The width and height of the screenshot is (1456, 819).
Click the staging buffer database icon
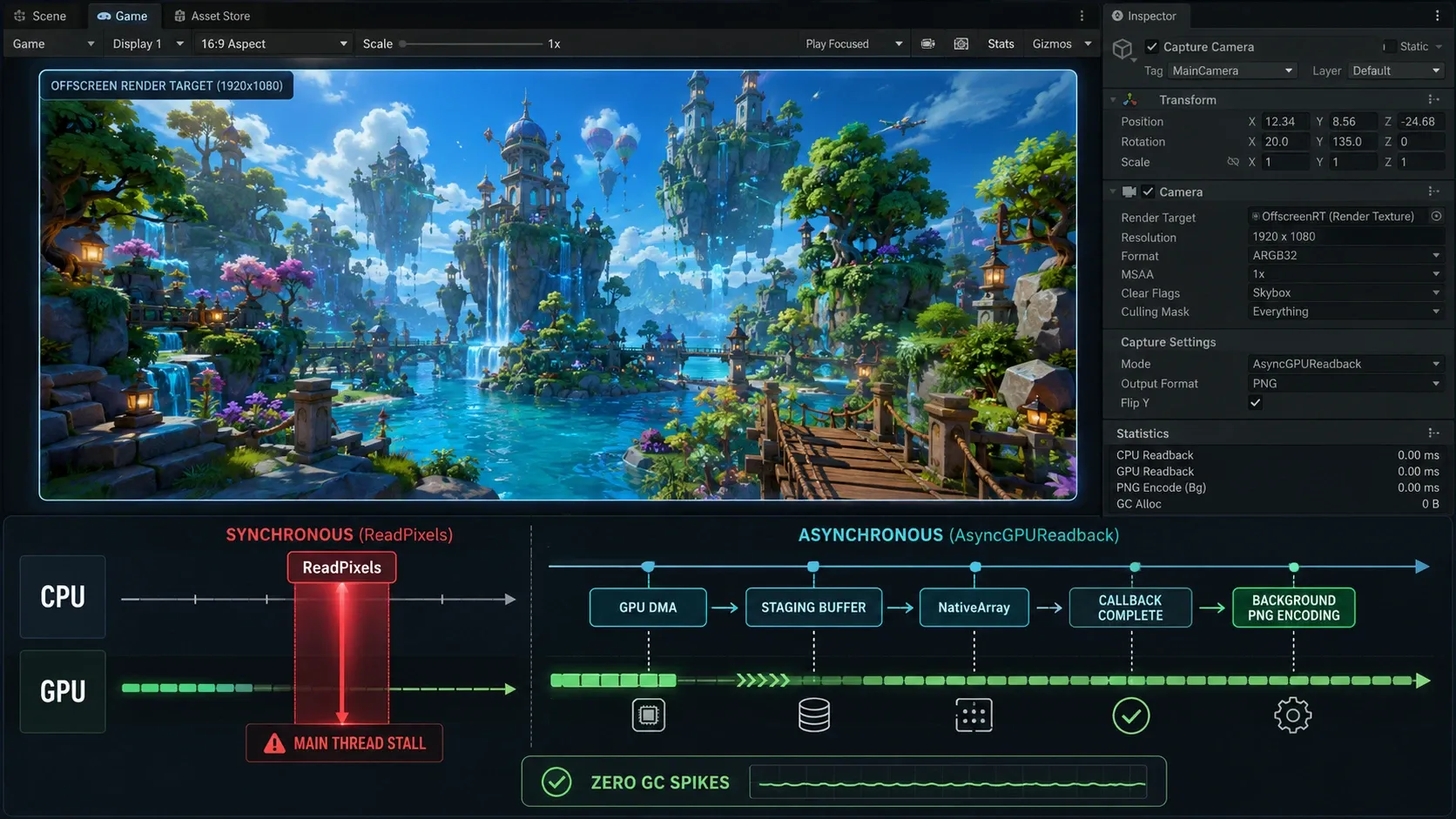[x=814, y=715]
